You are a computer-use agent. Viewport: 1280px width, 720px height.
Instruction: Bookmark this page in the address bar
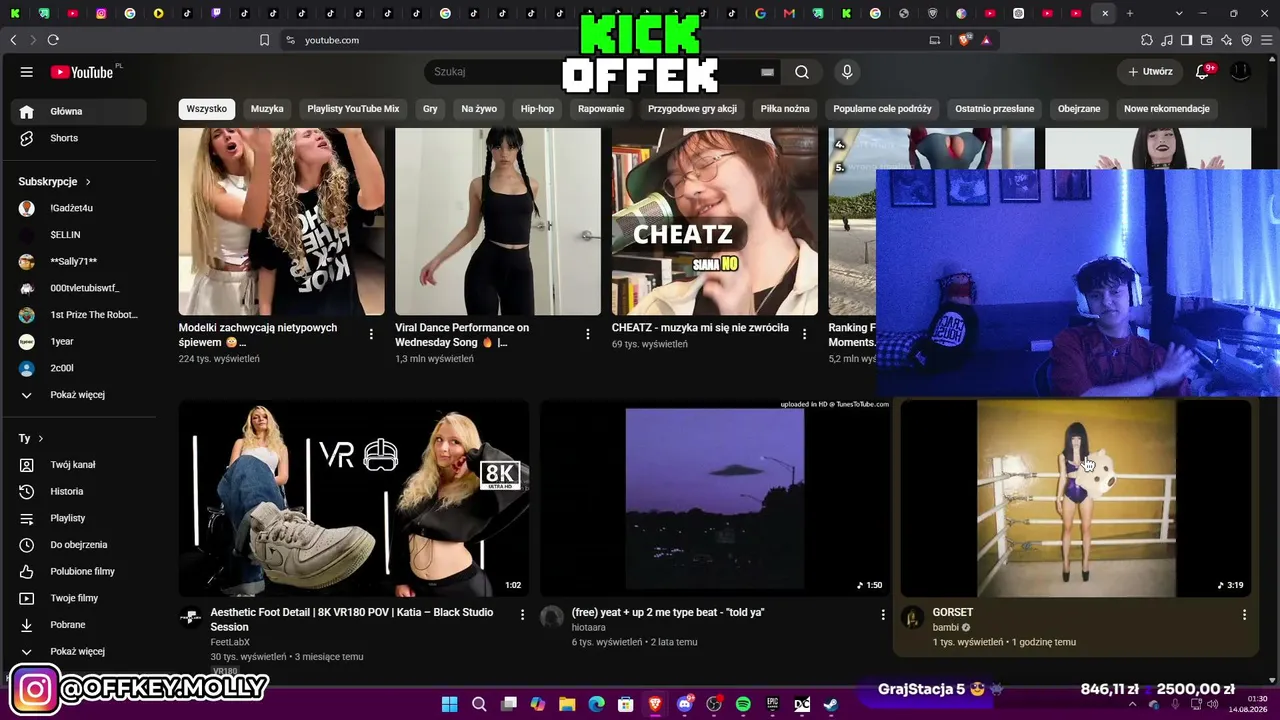[264, 40]
